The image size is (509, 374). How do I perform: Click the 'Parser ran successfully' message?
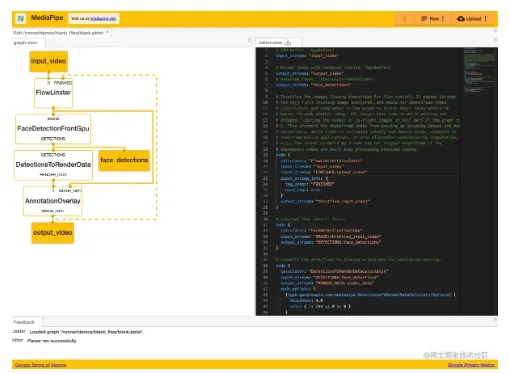click(52, 341)
